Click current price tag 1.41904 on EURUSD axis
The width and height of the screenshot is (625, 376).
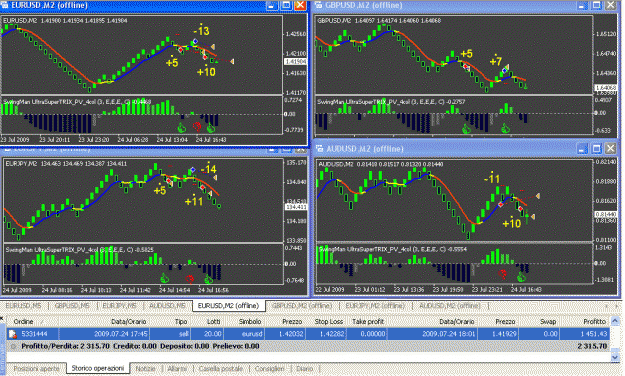tap(295, 62)
